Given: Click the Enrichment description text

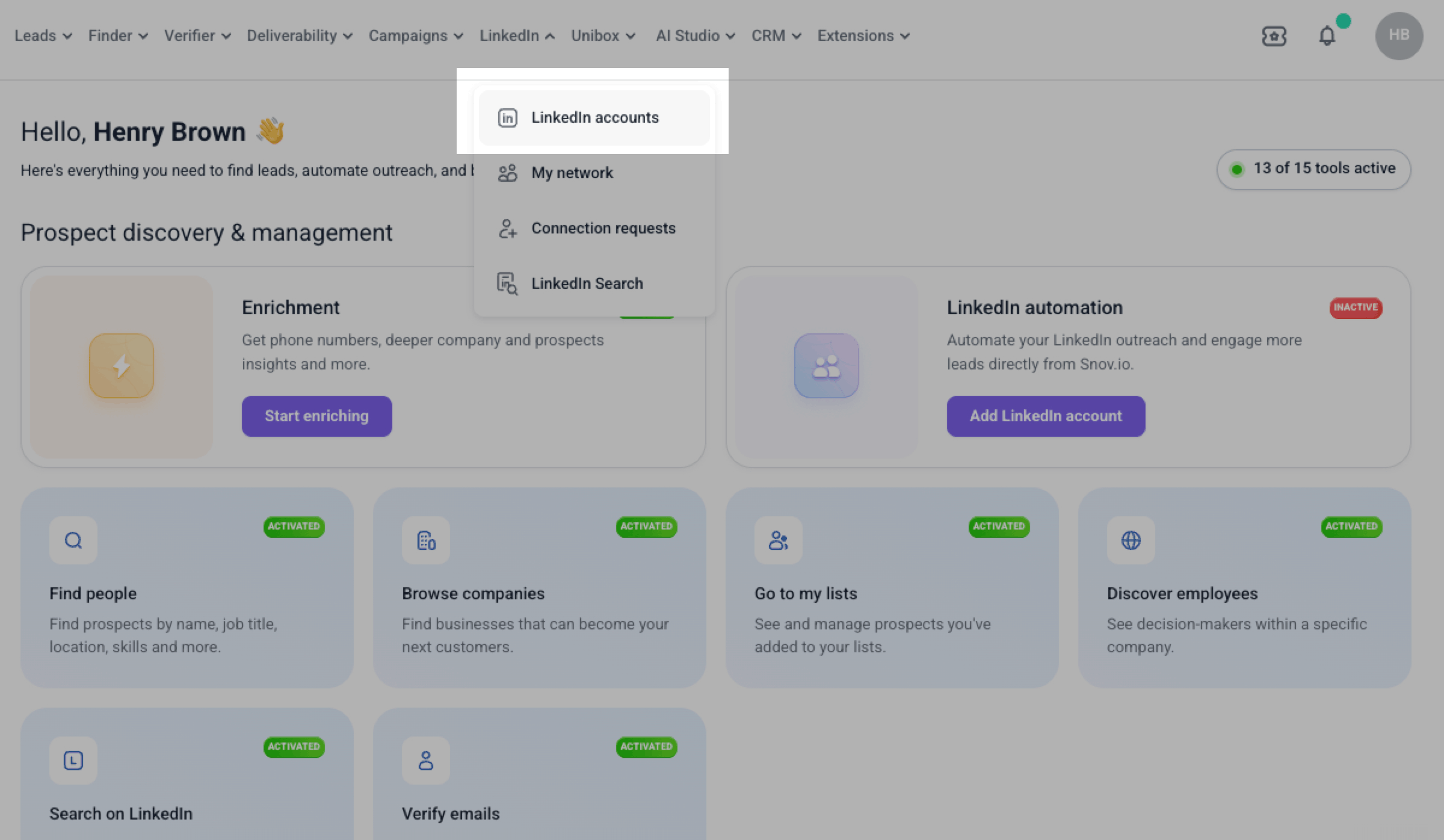Looking at the screenshot, I should click(423, 352).
